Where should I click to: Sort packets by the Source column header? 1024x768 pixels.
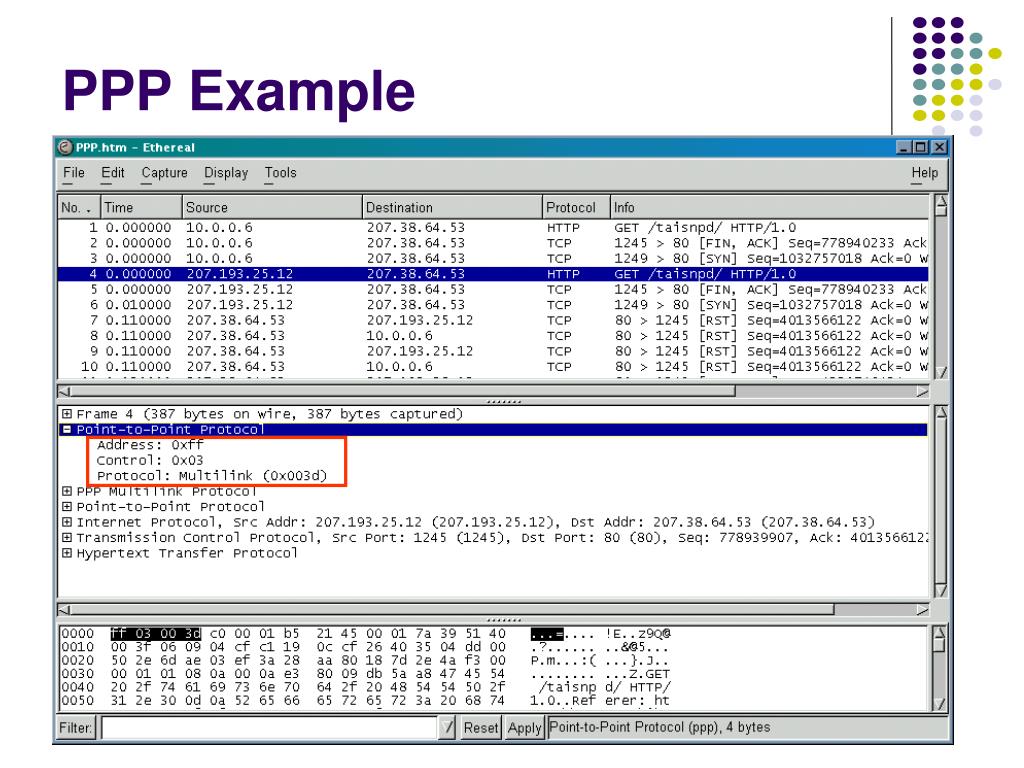click(x=272, y=208)
